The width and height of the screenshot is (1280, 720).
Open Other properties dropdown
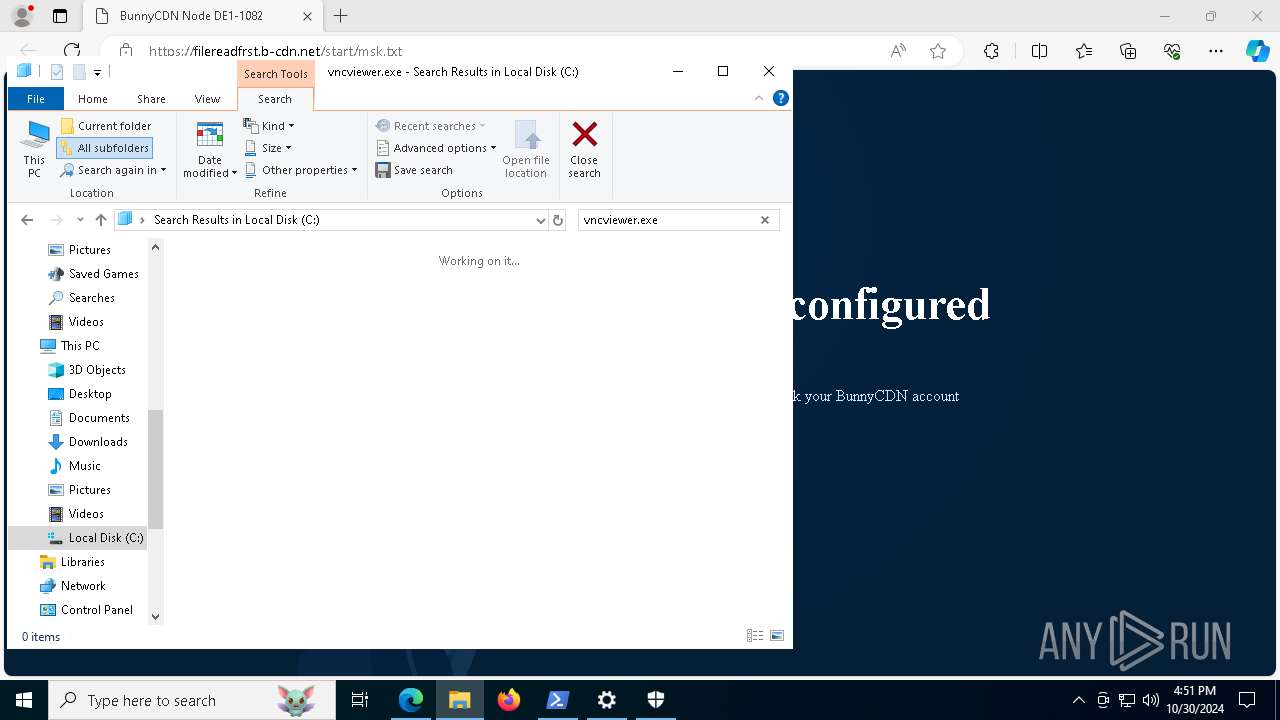point(301,170)
